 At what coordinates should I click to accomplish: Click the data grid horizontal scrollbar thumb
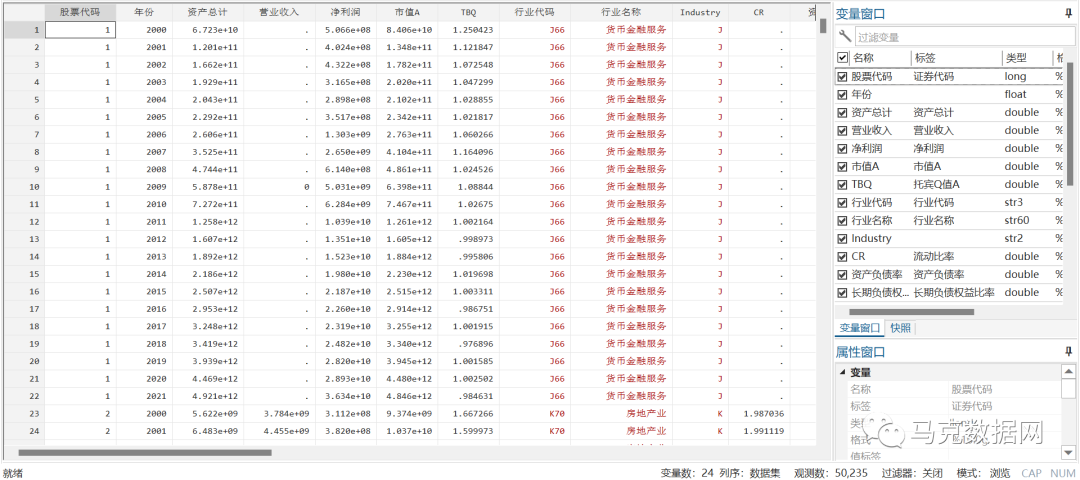(145, 452)
